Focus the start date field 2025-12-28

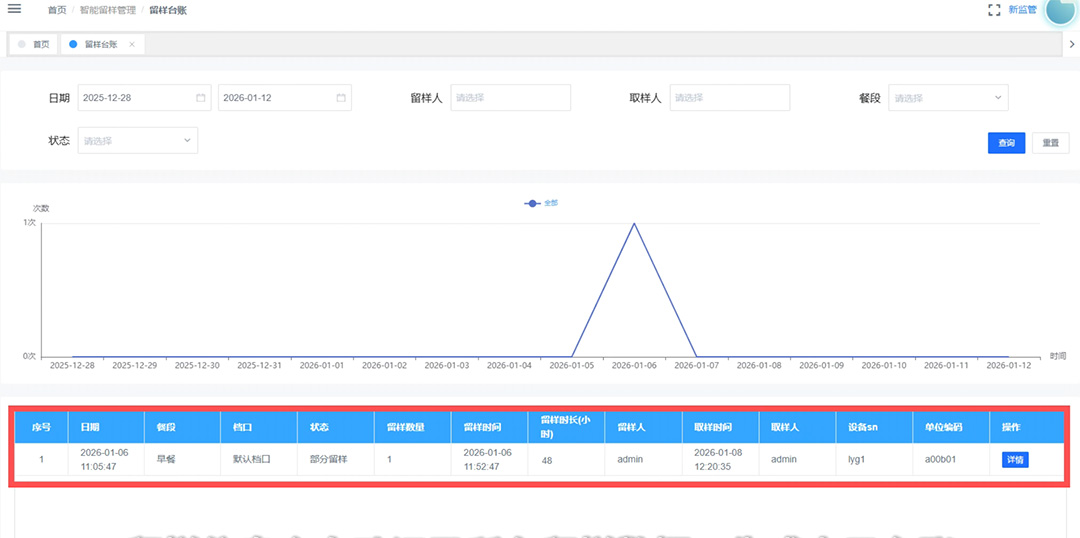(143, 98)
